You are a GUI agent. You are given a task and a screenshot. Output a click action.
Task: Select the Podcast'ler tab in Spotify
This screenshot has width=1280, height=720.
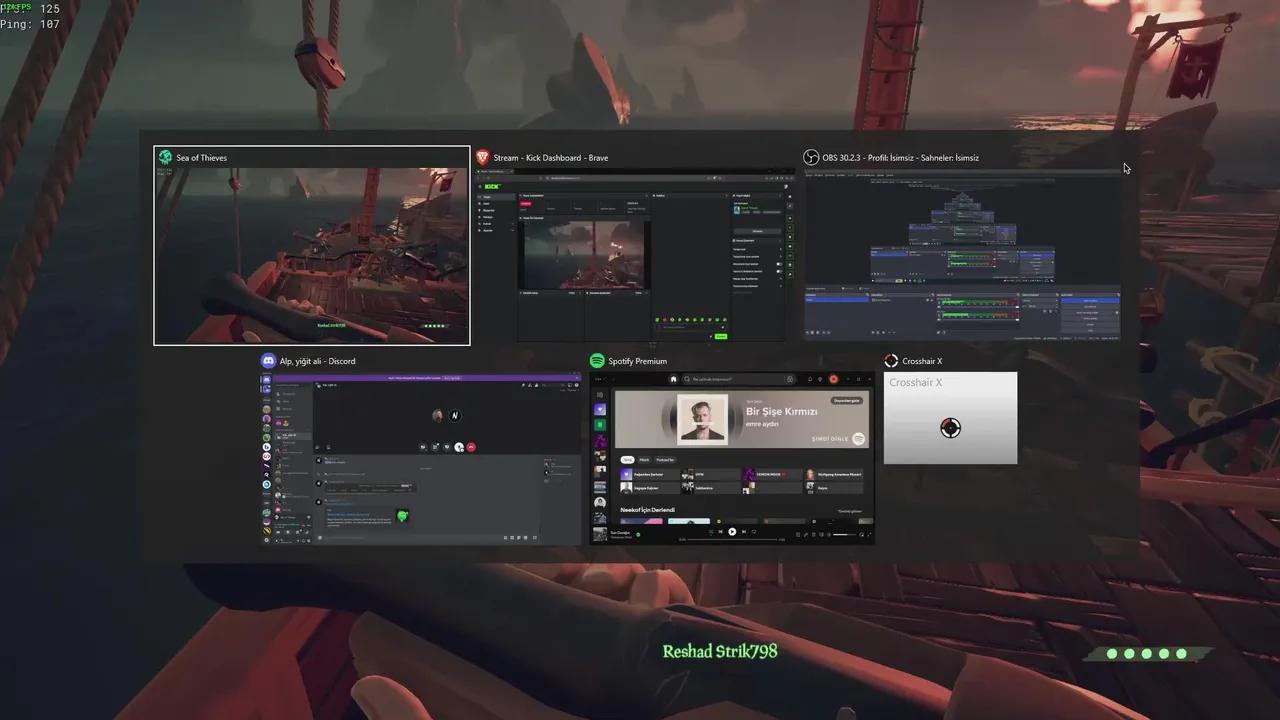coord(665,460)
